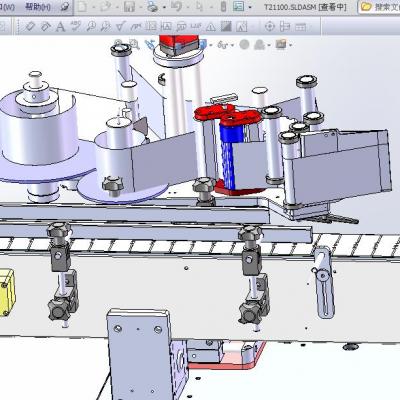The width and height of the screenshot is (400, 400).
Task: Select the Center Mark crosshair tool
Action: (x=270, y=26)
